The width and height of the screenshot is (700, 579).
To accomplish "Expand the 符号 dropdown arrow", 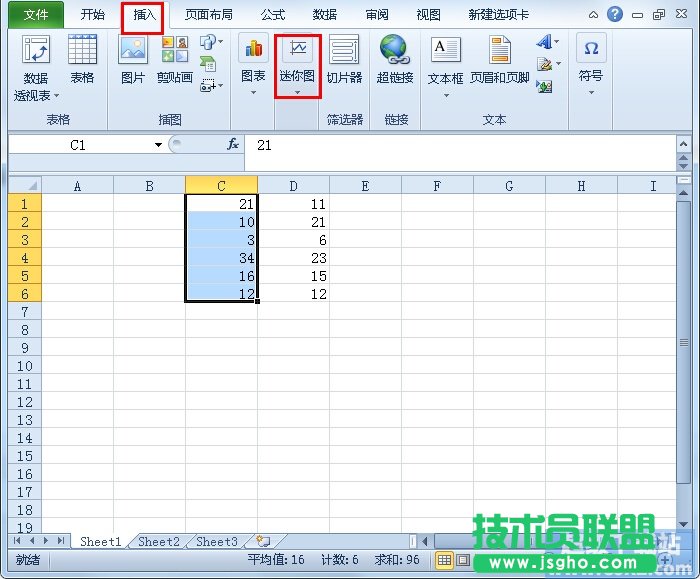I will [591, 93].
